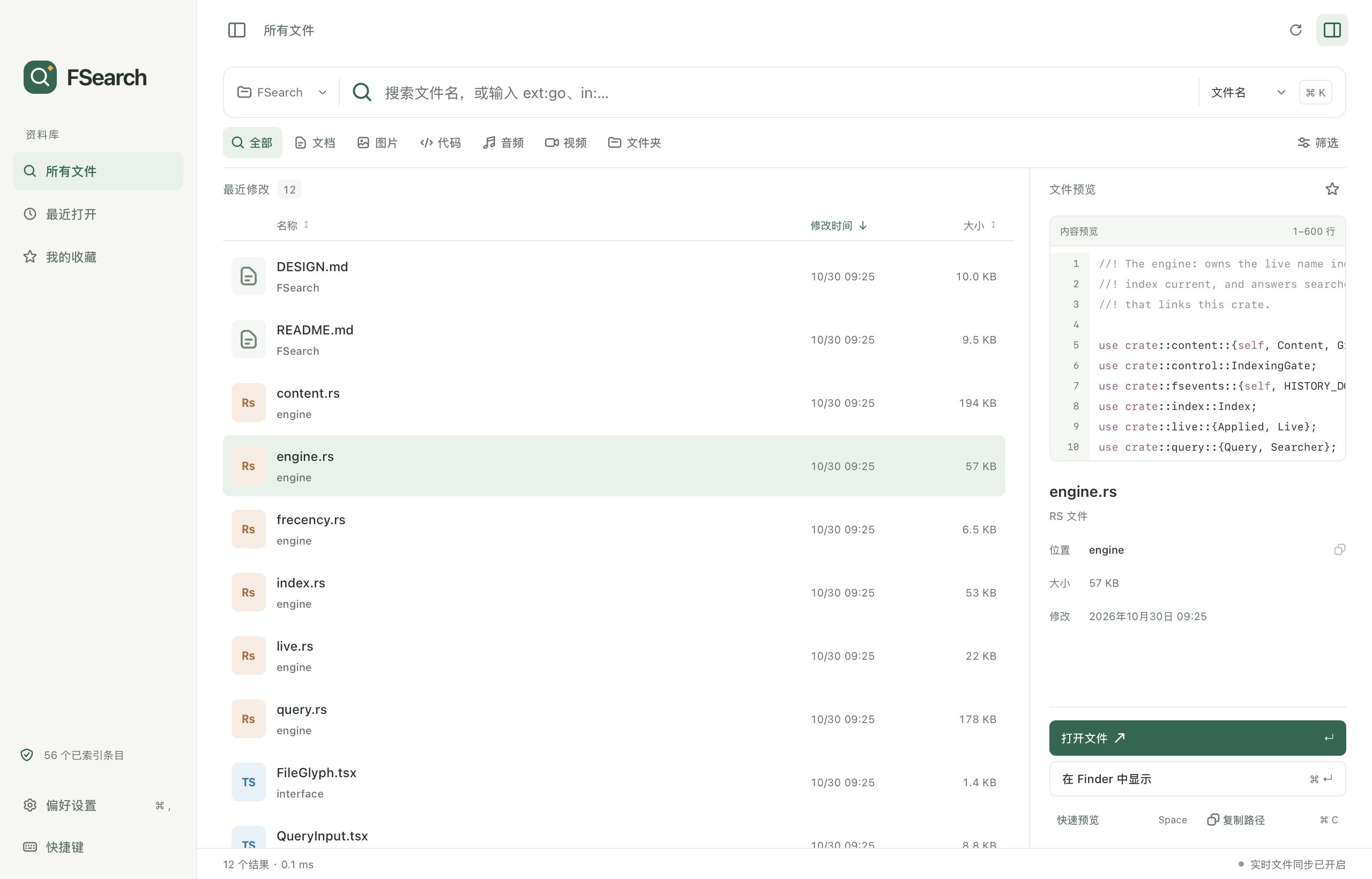Switch to the 图片 tab
This screenshot has height=879, width=1372.
pos(378,143)
